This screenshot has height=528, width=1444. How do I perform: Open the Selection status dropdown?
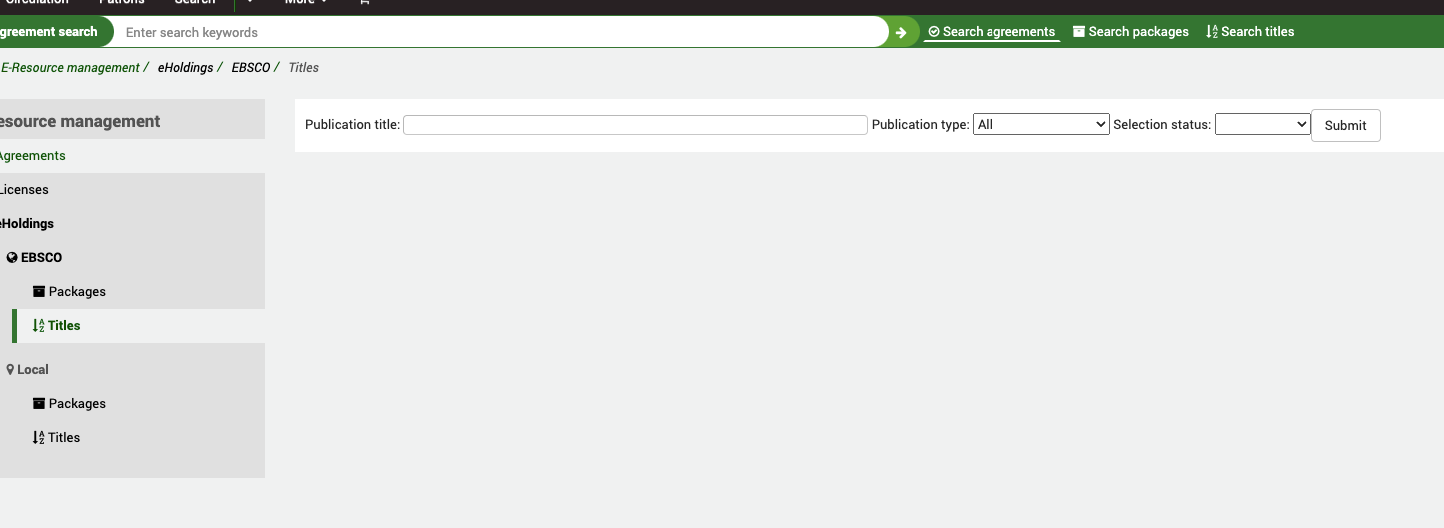(x=1261, y=125)
